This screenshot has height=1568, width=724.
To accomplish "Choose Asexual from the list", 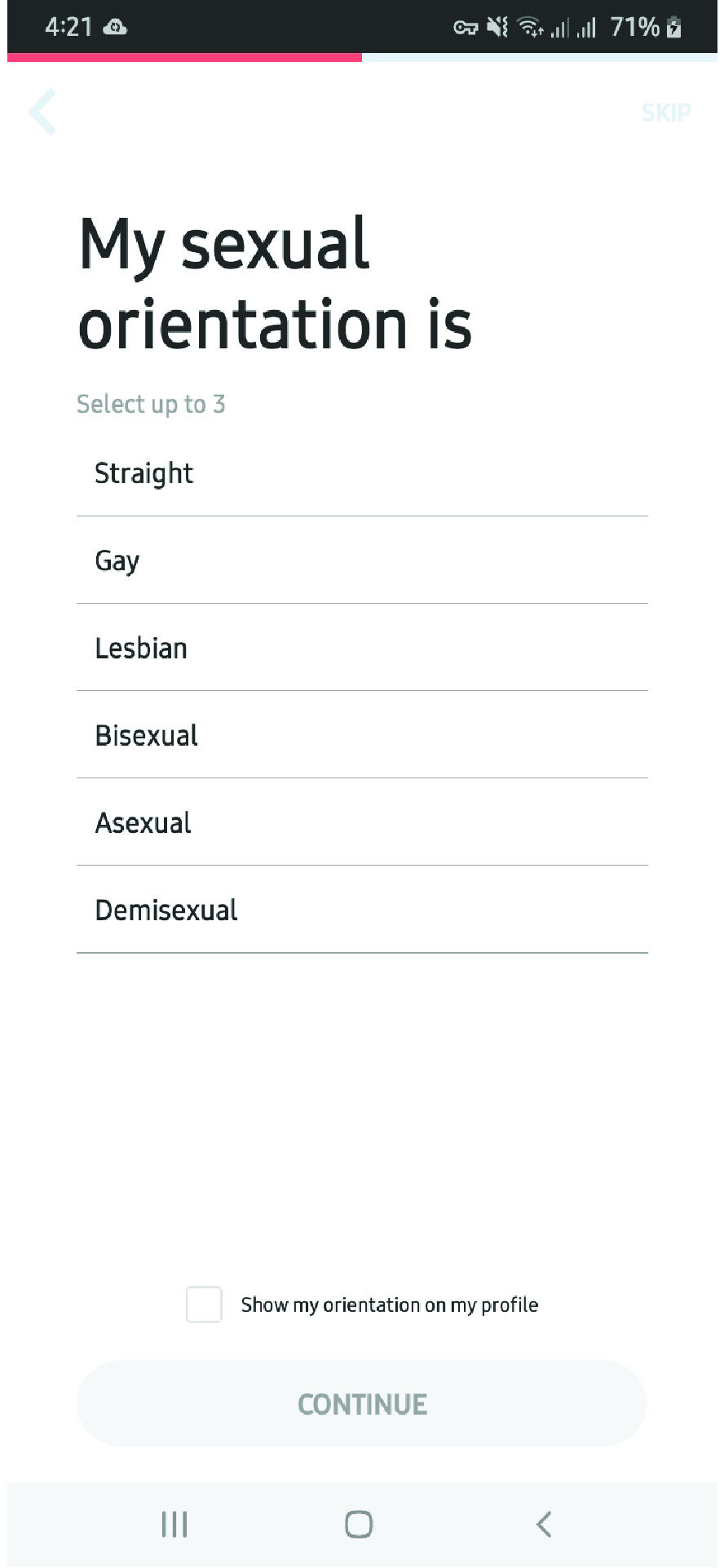I will (x=362, y=822).
